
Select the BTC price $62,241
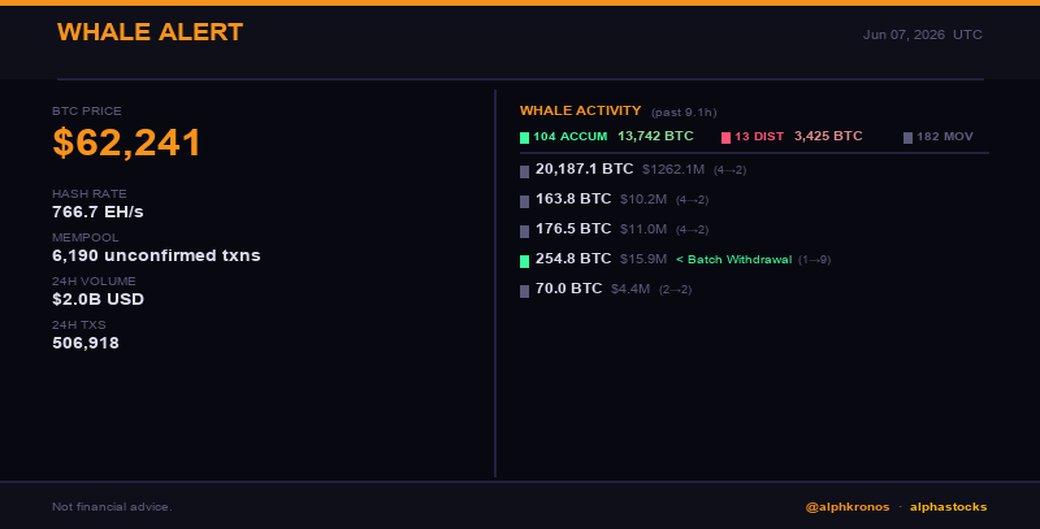coord(126,142)
